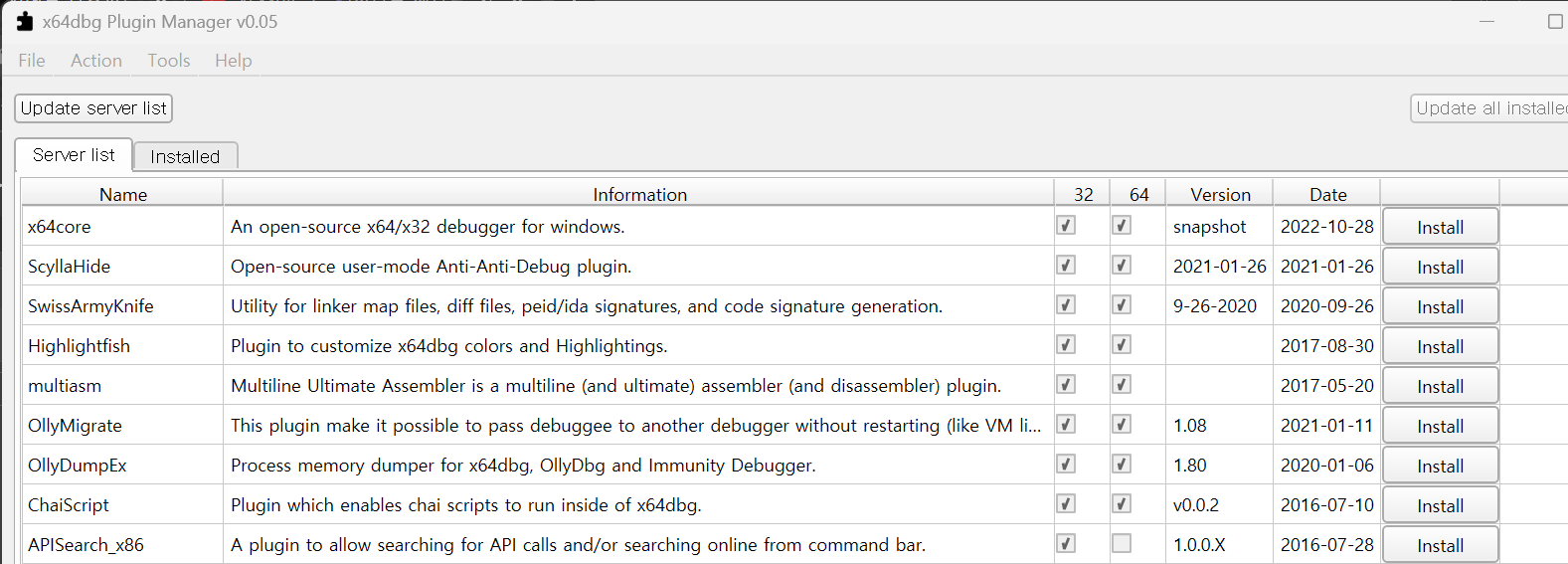This screenshot has width=1568, height=564.
Task: Open the File menu
Action: coord(32,61)
